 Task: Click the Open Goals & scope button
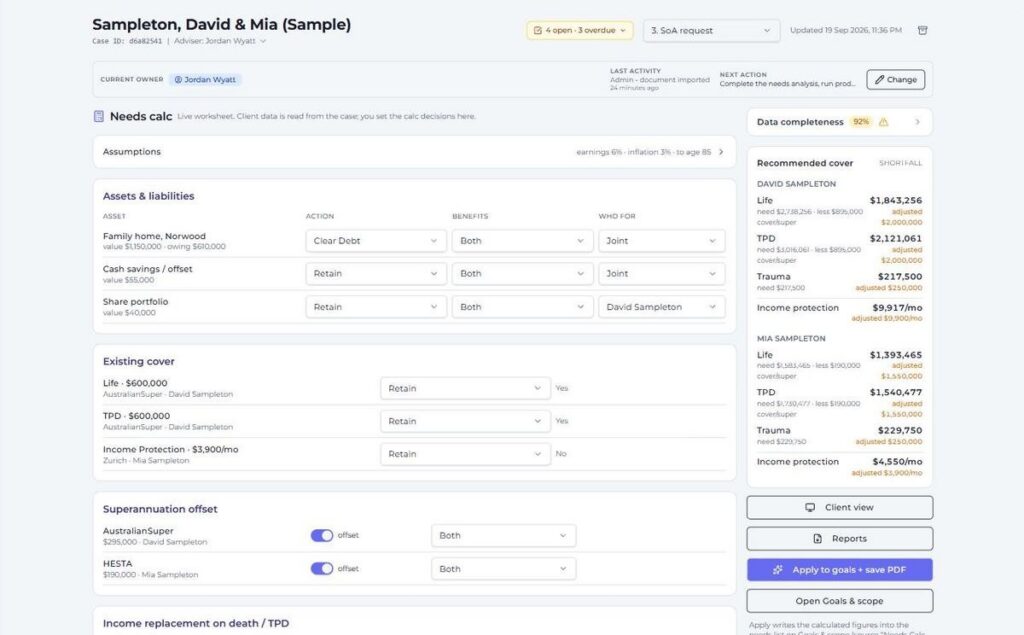tap(840, 601)
